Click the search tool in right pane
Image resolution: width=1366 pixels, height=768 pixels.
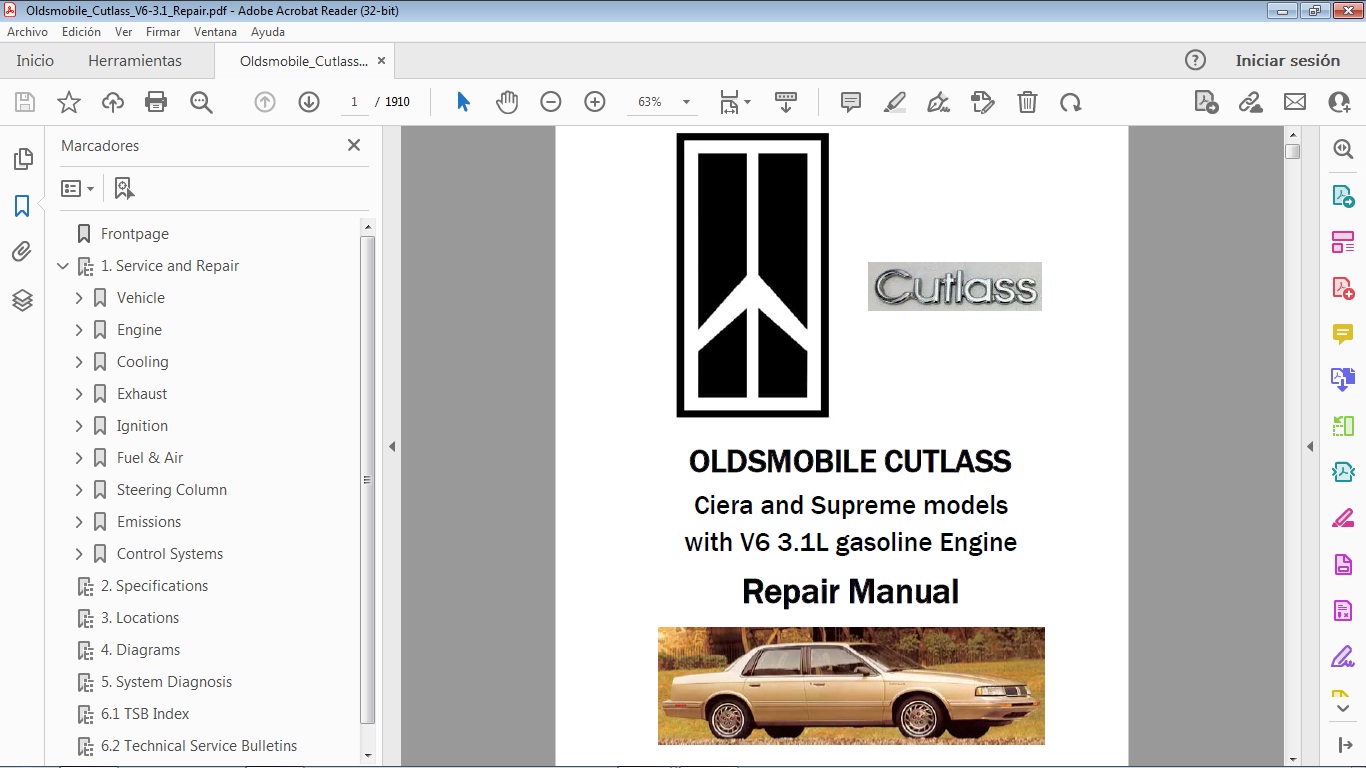pyautogui.click(x=1343, y=149)
